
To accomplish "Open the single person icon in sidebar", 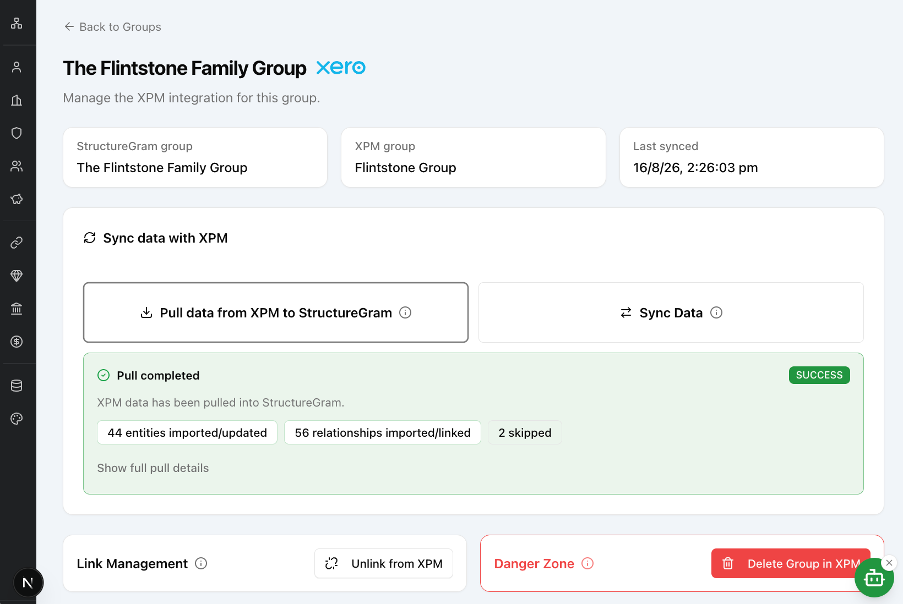I will point(17,67).
